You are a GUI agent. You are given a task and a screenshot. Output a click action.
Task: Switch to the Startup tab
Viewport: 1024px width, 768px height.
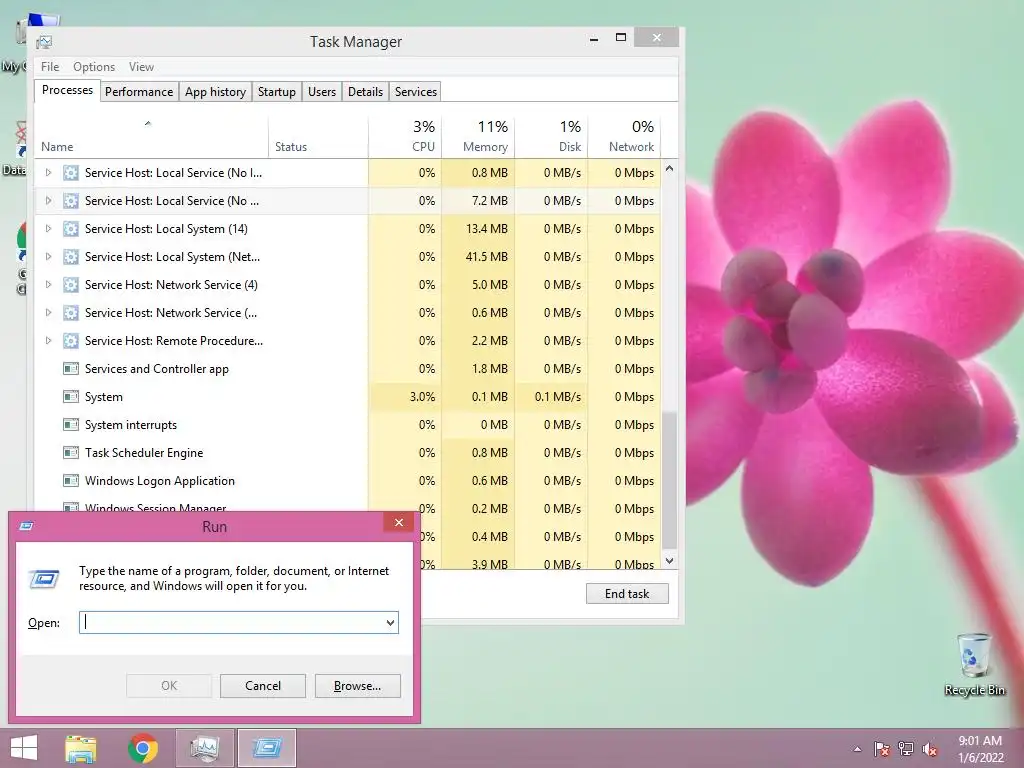pos(277,91)
